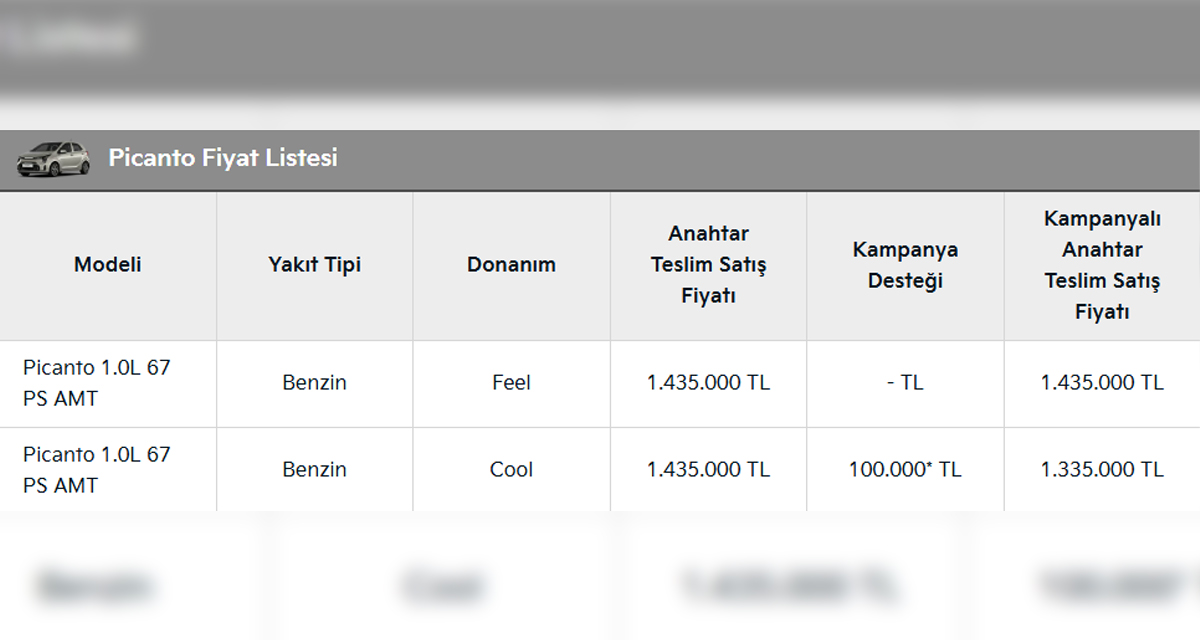Click the Feel row's 1.435.000 TL sale price
The height and width of the screenshot is (640, 1200).
pos(708,383)
